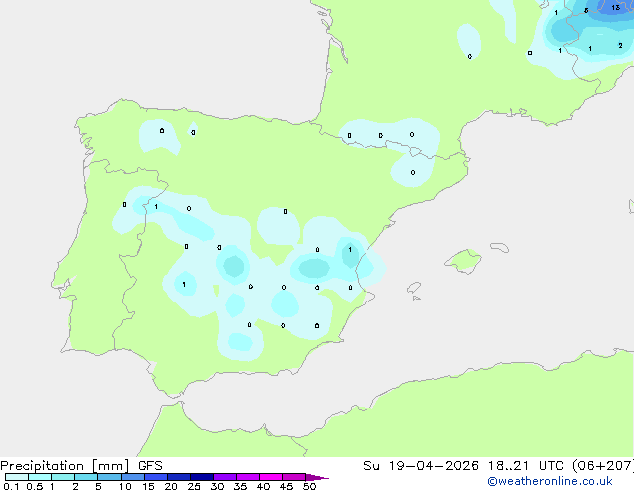Click the 30–35 mm purple legend swatch
This screenshot has width=634, height=490.
click(224, 477)
